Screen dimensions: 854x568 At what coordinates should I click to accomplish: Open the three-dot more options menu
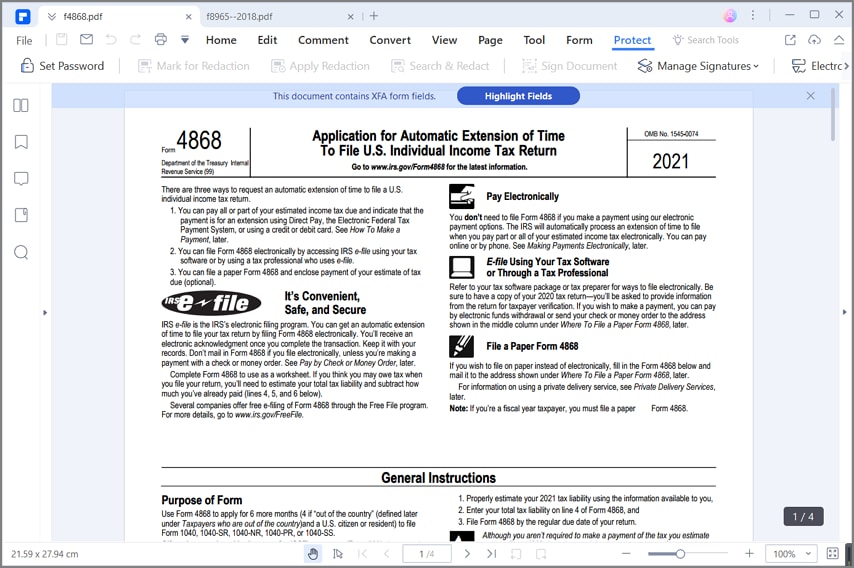tap(753, 15)
